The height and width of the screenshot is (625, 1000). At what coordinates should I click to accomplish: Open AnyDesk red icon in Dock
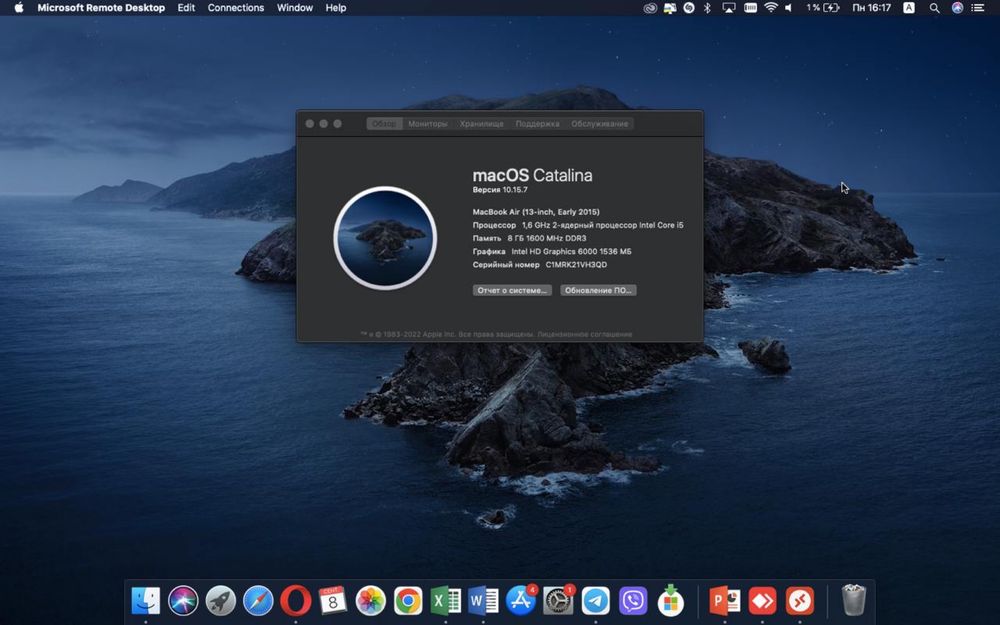tap(762, 600)
